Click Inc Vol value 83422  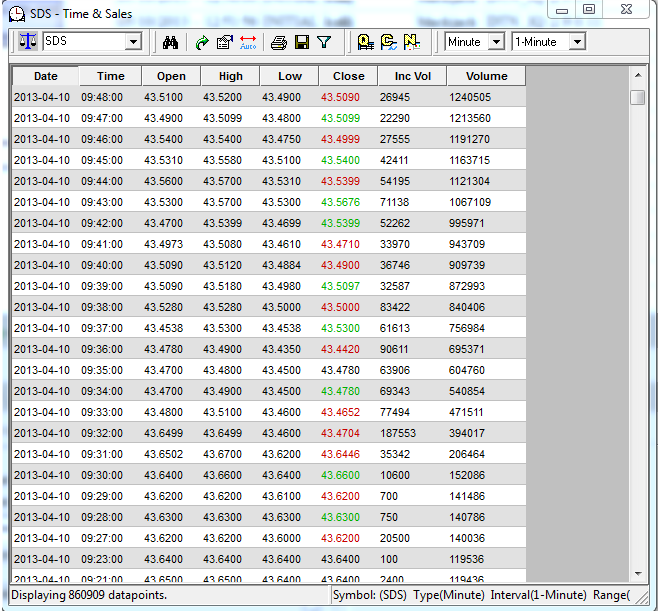pos(394,307)
